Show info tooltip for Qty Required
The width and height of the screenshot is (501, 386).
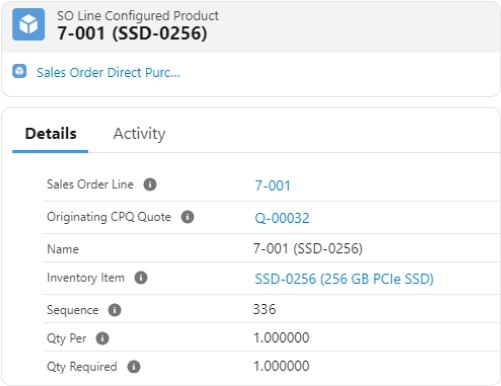click(x=134, y=367)
